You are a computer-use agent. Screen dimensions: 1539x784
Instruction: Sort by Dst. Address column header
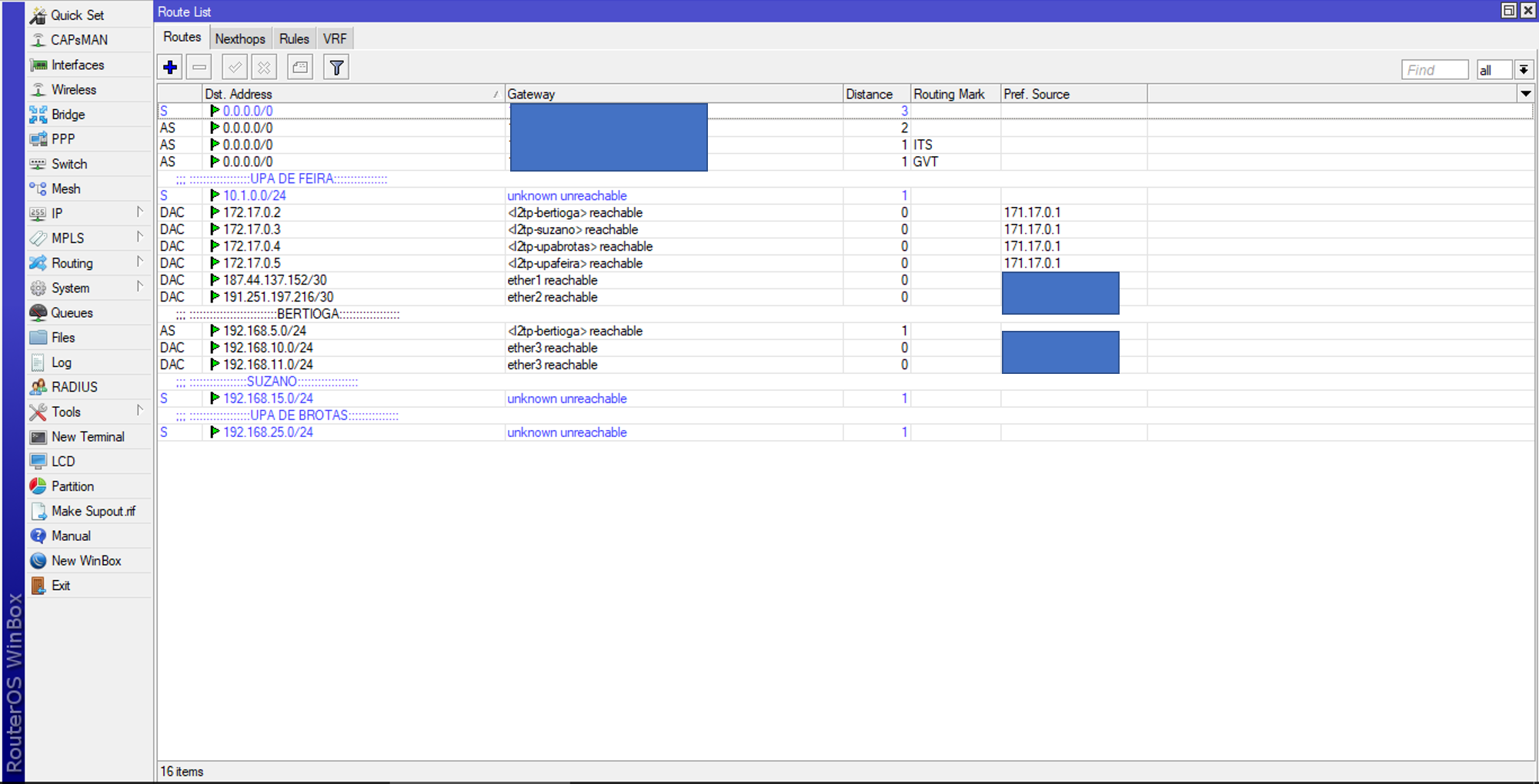tap(353, 94)
